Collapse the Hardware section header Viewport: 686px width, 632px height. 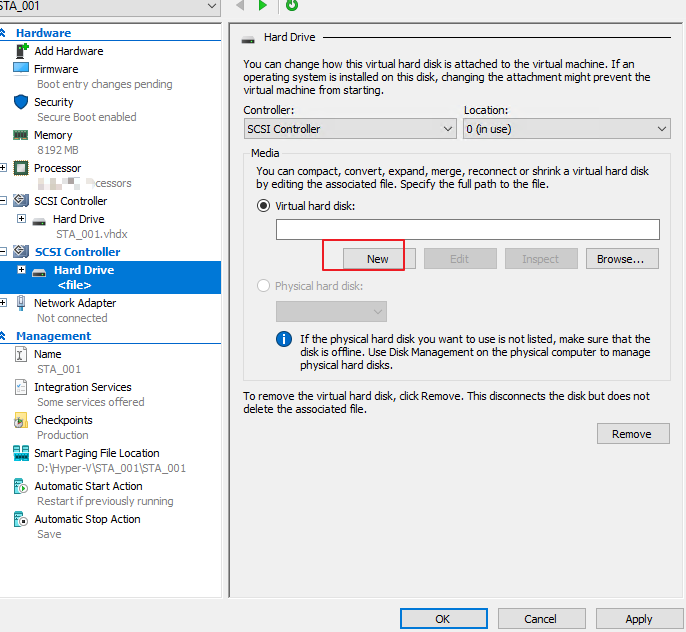[x=4, y=33]
